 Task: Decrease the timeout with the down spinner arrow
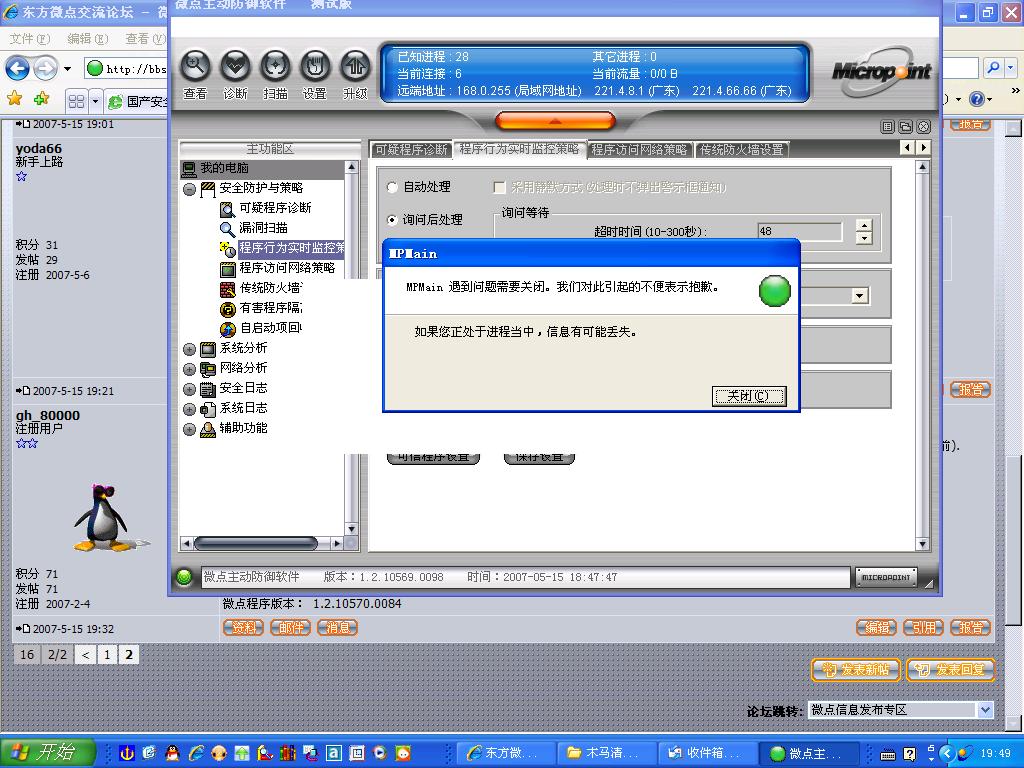(x=864, y=238)
